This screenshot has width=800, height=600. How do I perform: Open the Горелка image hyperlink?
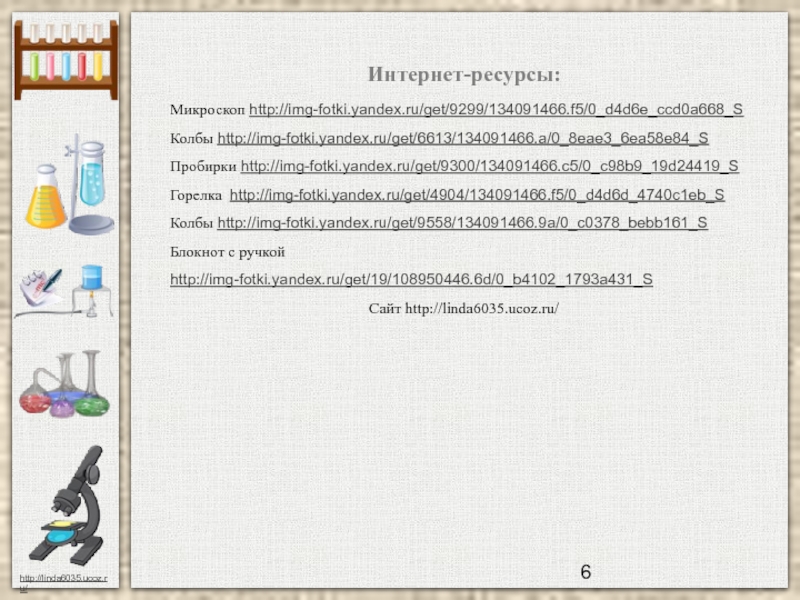(x=477, y=195)
